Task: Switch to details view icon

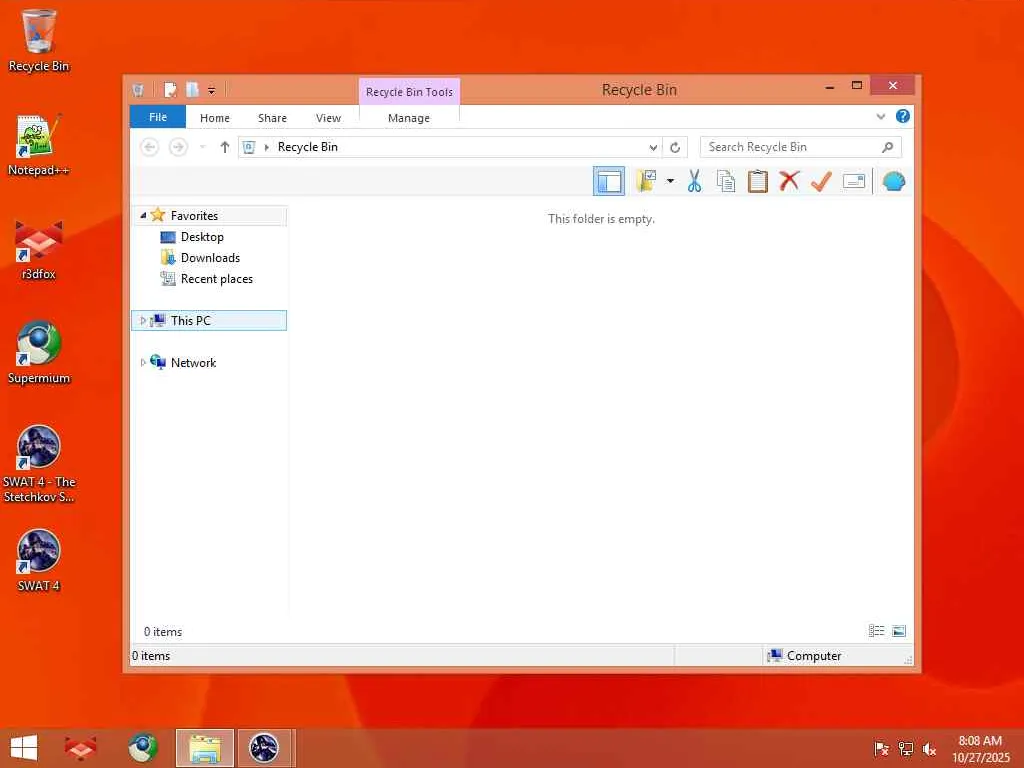Action: (876, 631)
